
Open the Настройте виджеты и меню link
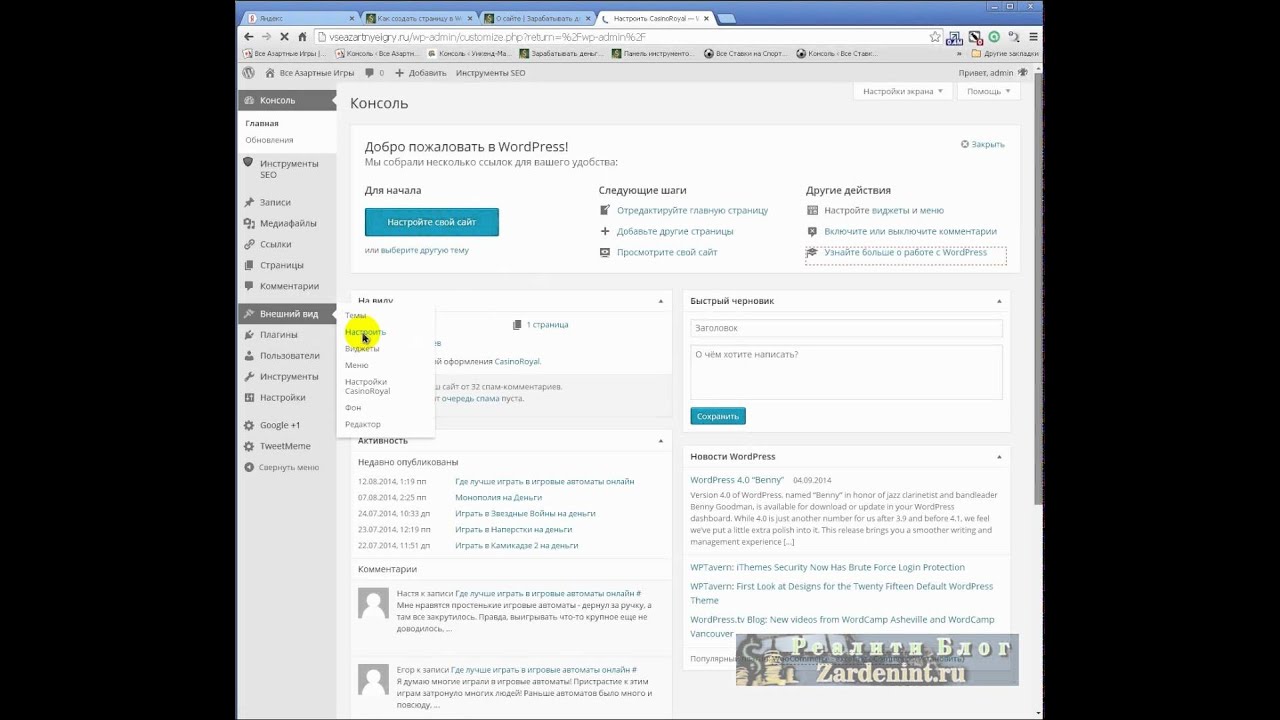coord(884,210)
